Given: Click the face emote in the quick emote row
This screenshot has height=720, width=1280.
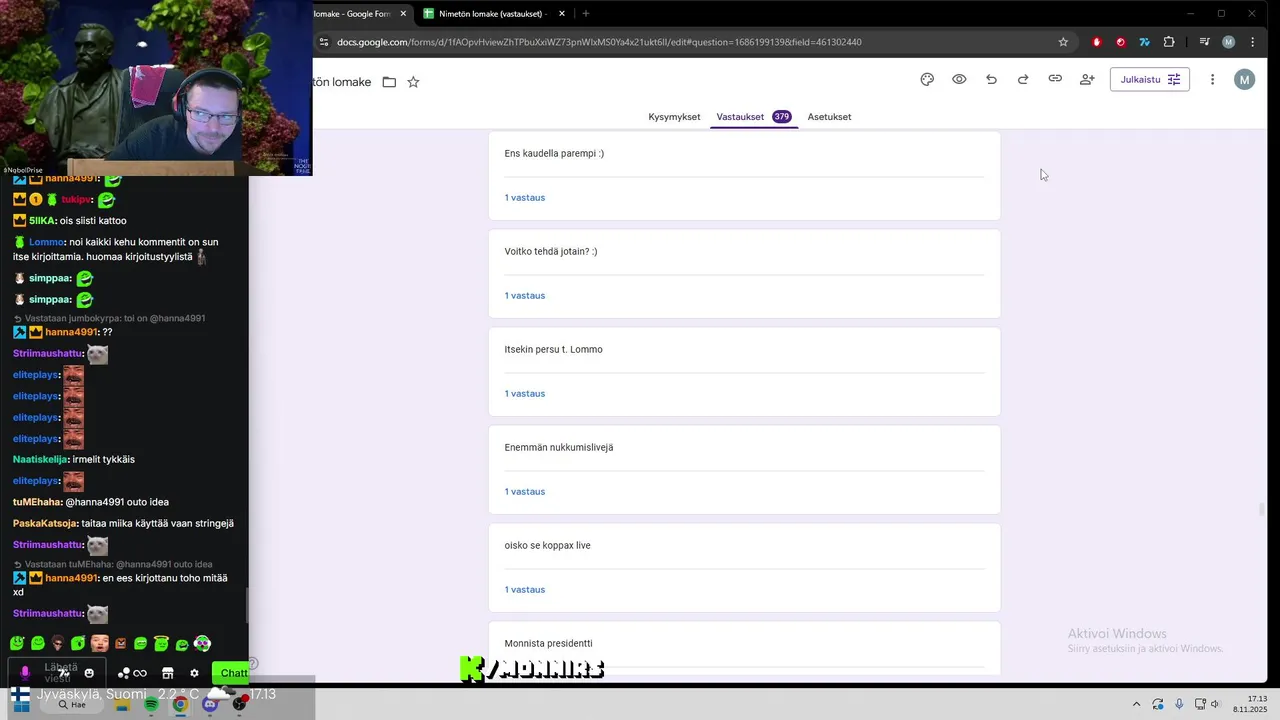Looking at the screenshot, I should 99,644.
